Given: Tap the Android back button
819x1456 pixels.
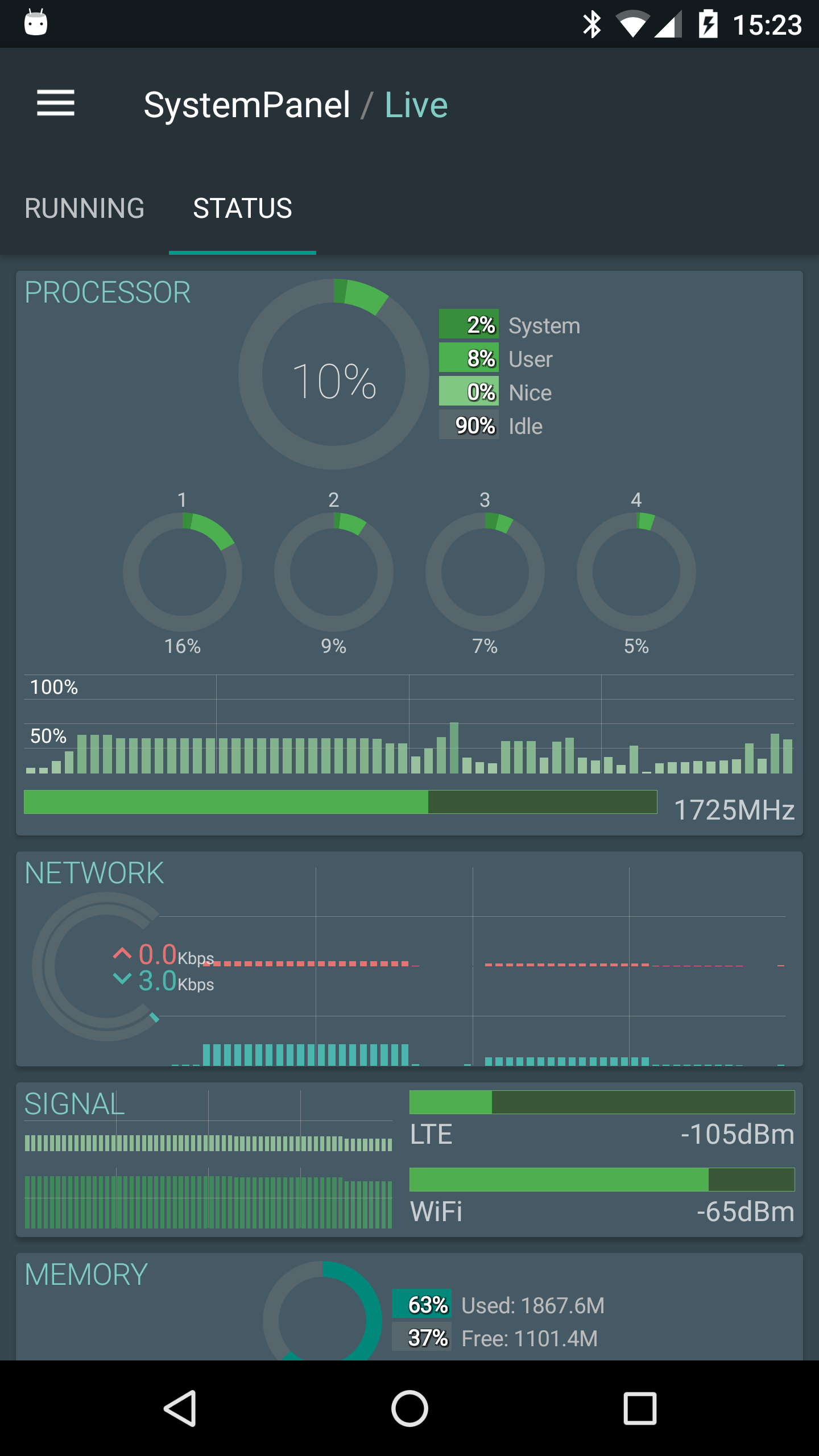Looking at the screenshot, I should point(180,1408).
